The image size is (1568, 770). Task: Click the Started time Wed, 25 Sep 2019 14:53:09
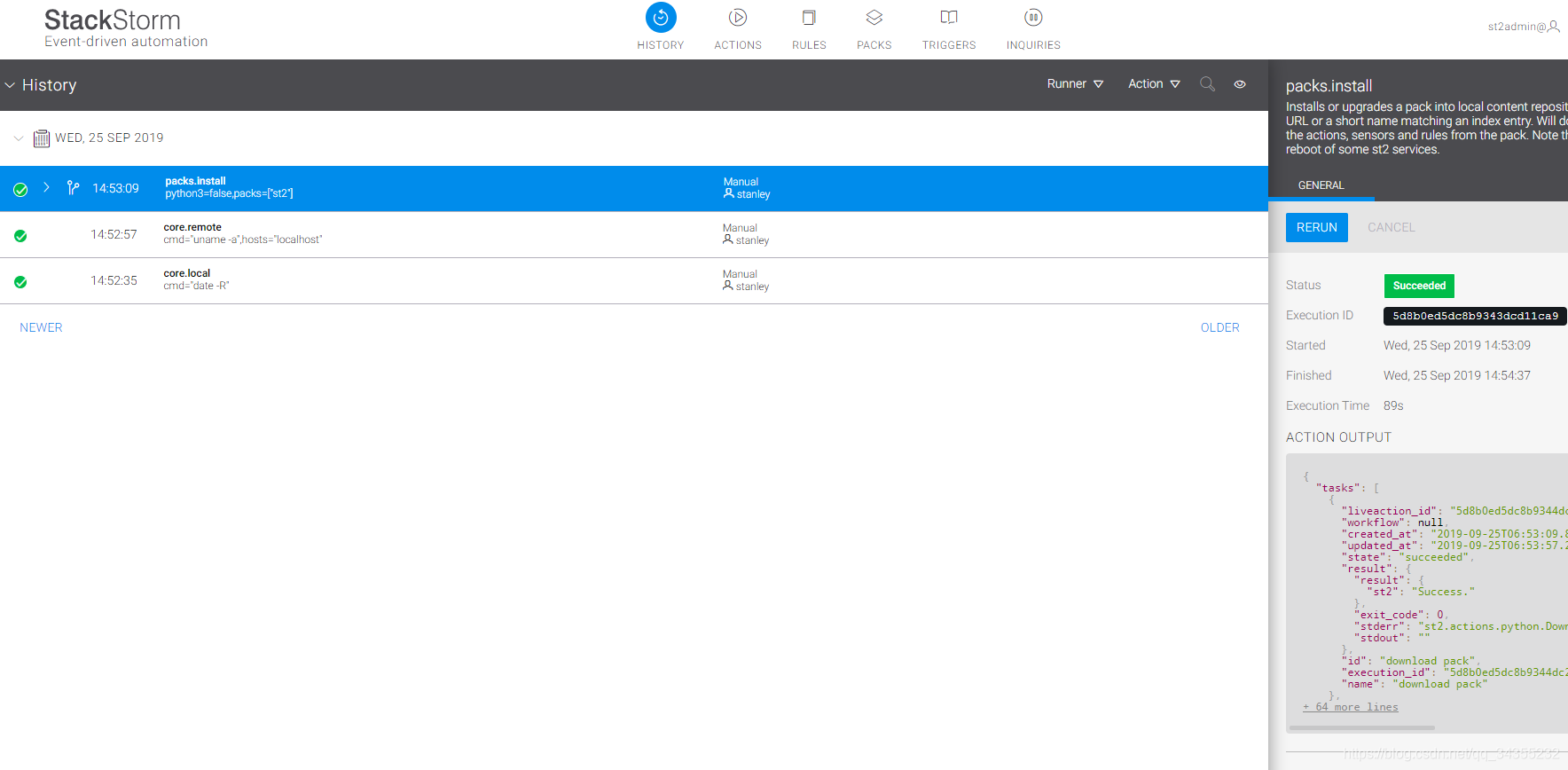(1457, 345)
